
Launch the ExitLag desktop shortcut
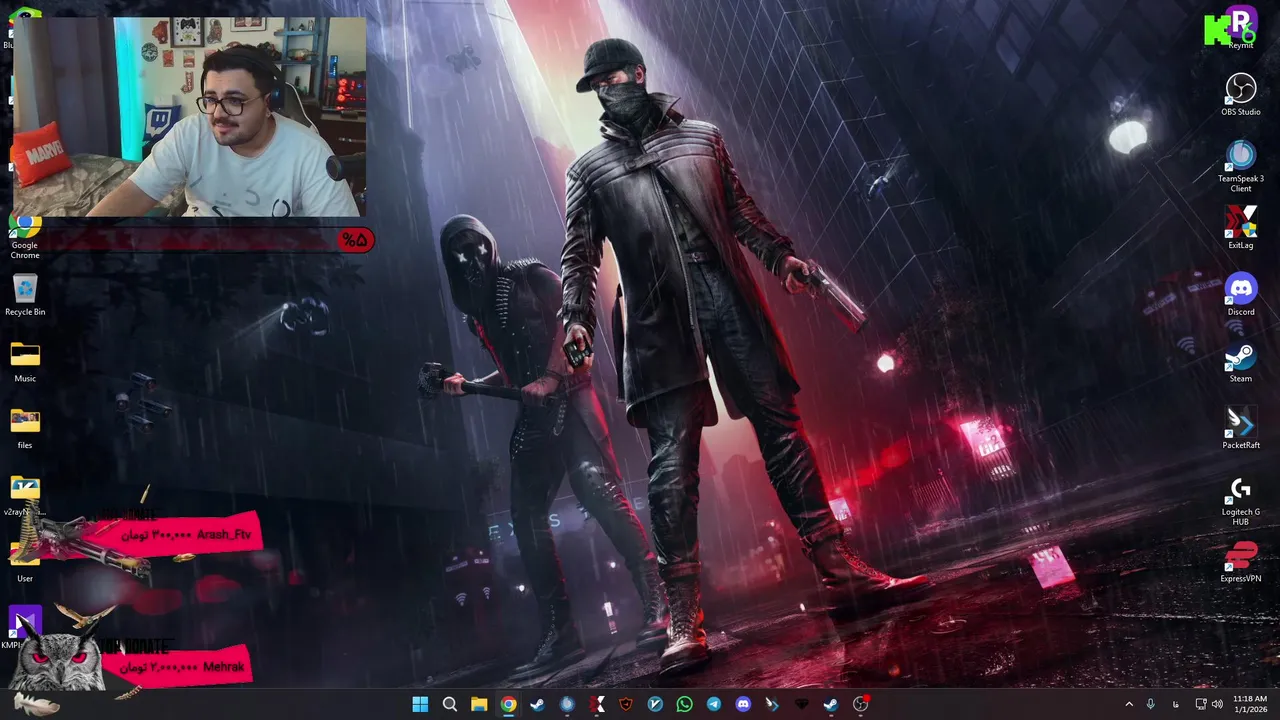[x=1241, y=228]
